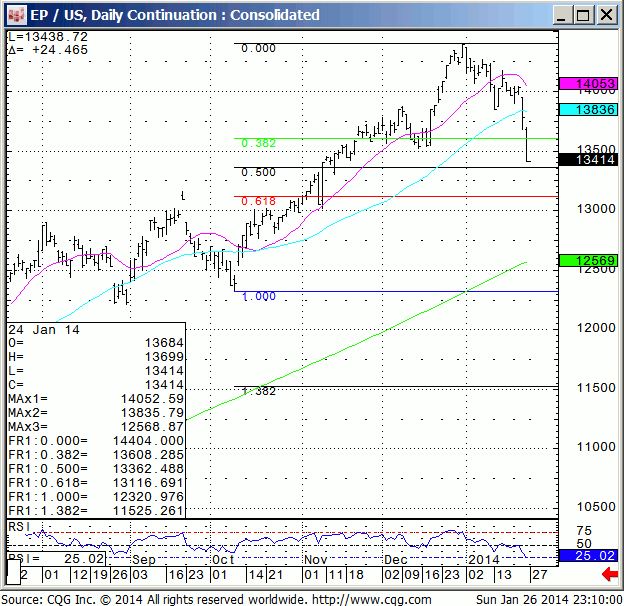Click the chart title bar text
624x606 pixels.
(x=175, y=15)
